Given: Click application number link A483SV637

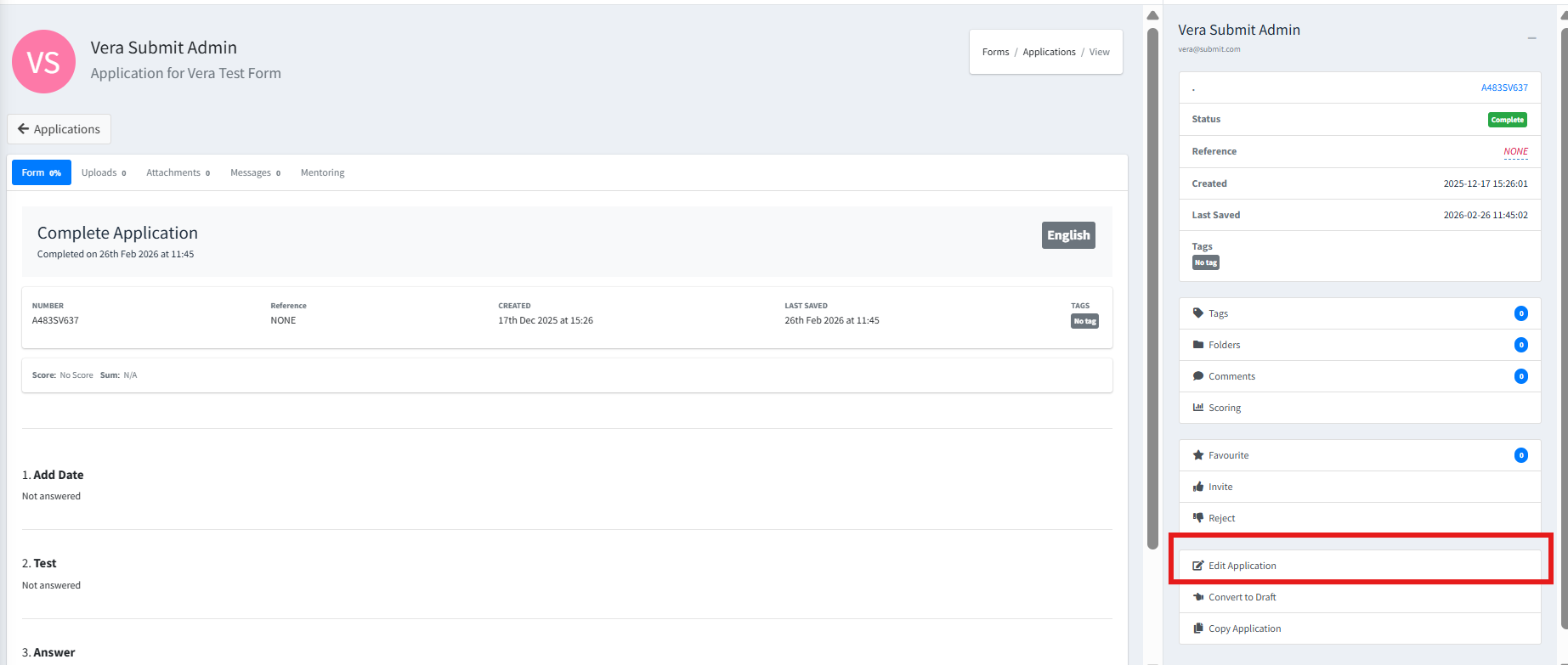Looking at the screenshot, I should pyautogui.click(x=1503, y=87).
